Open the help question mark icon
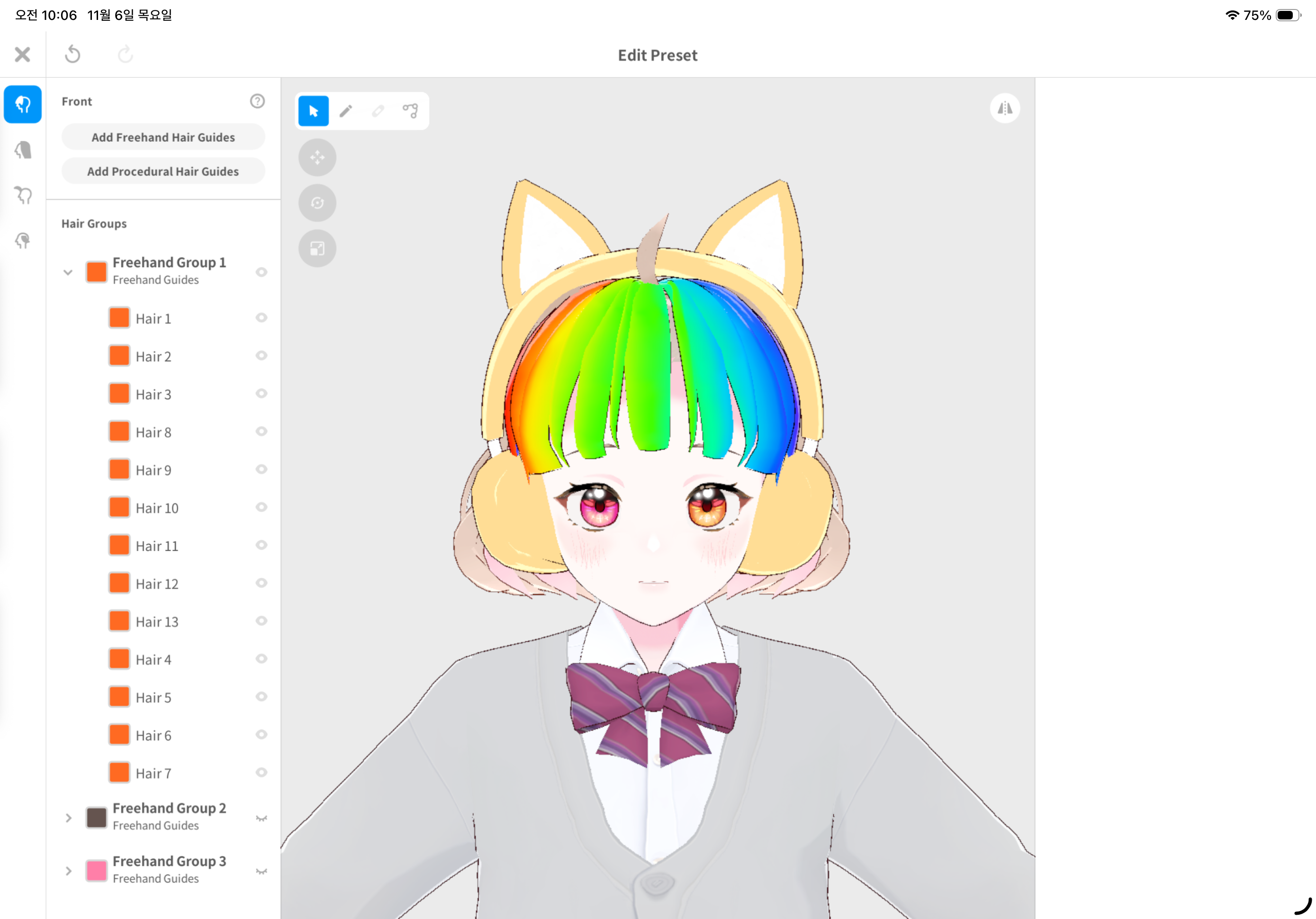 click(257, 101)
